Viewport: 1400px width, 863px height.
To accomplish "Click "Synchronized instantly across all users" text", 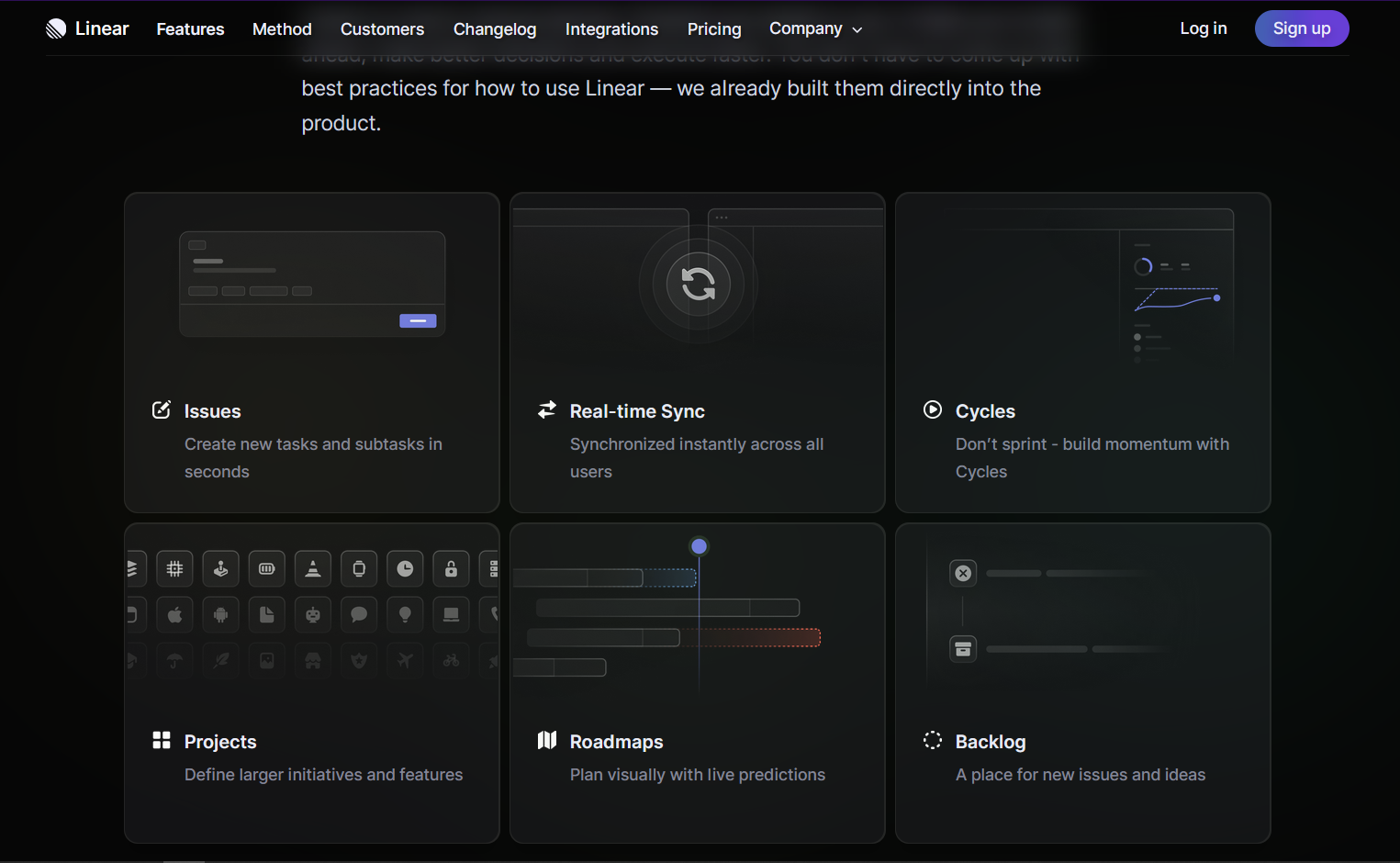I will 697,458.
